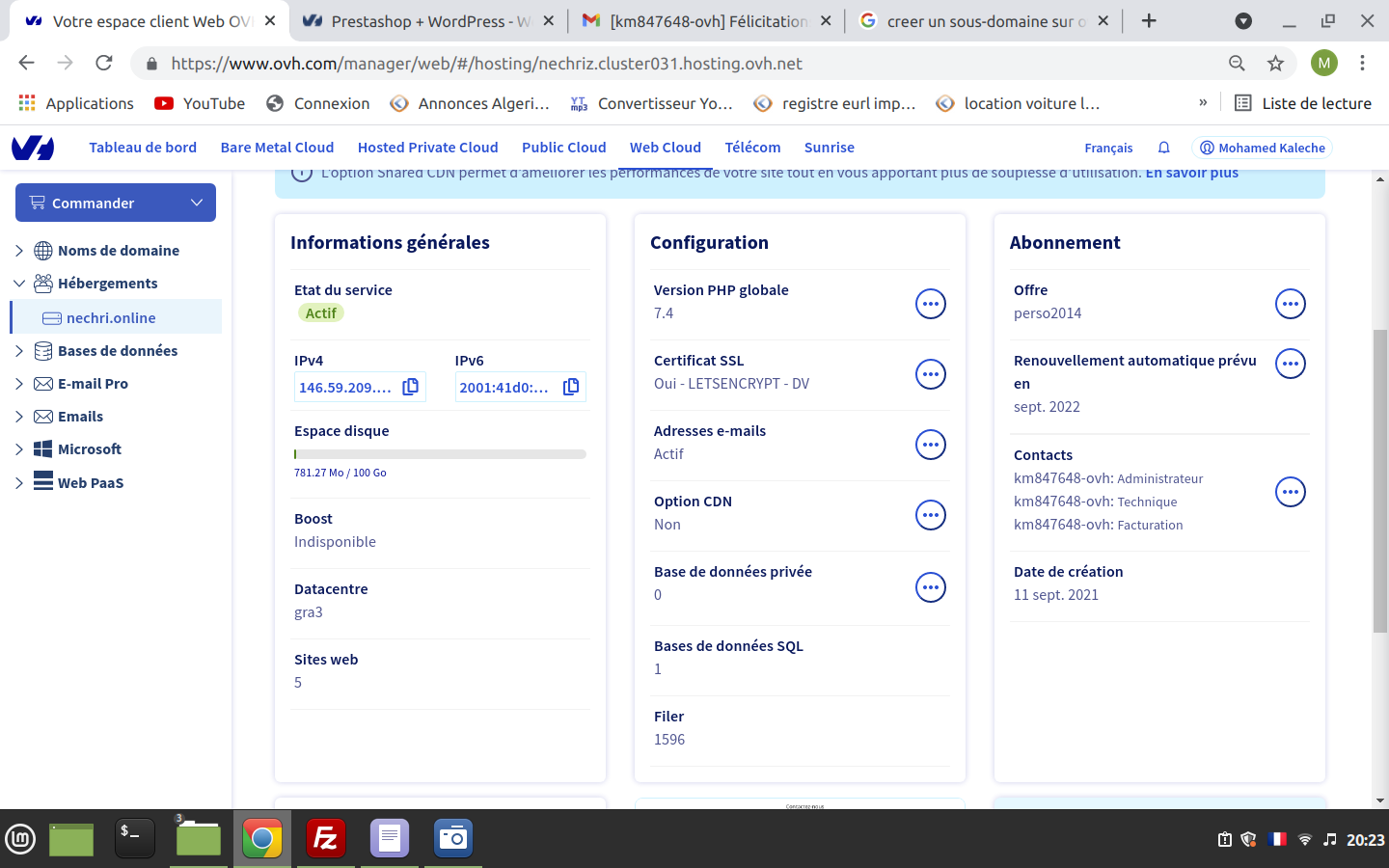This screenshot has width=1389, height=868.
Task: Bookmark this page with the star icon
Action: [x=1275, y=64]
